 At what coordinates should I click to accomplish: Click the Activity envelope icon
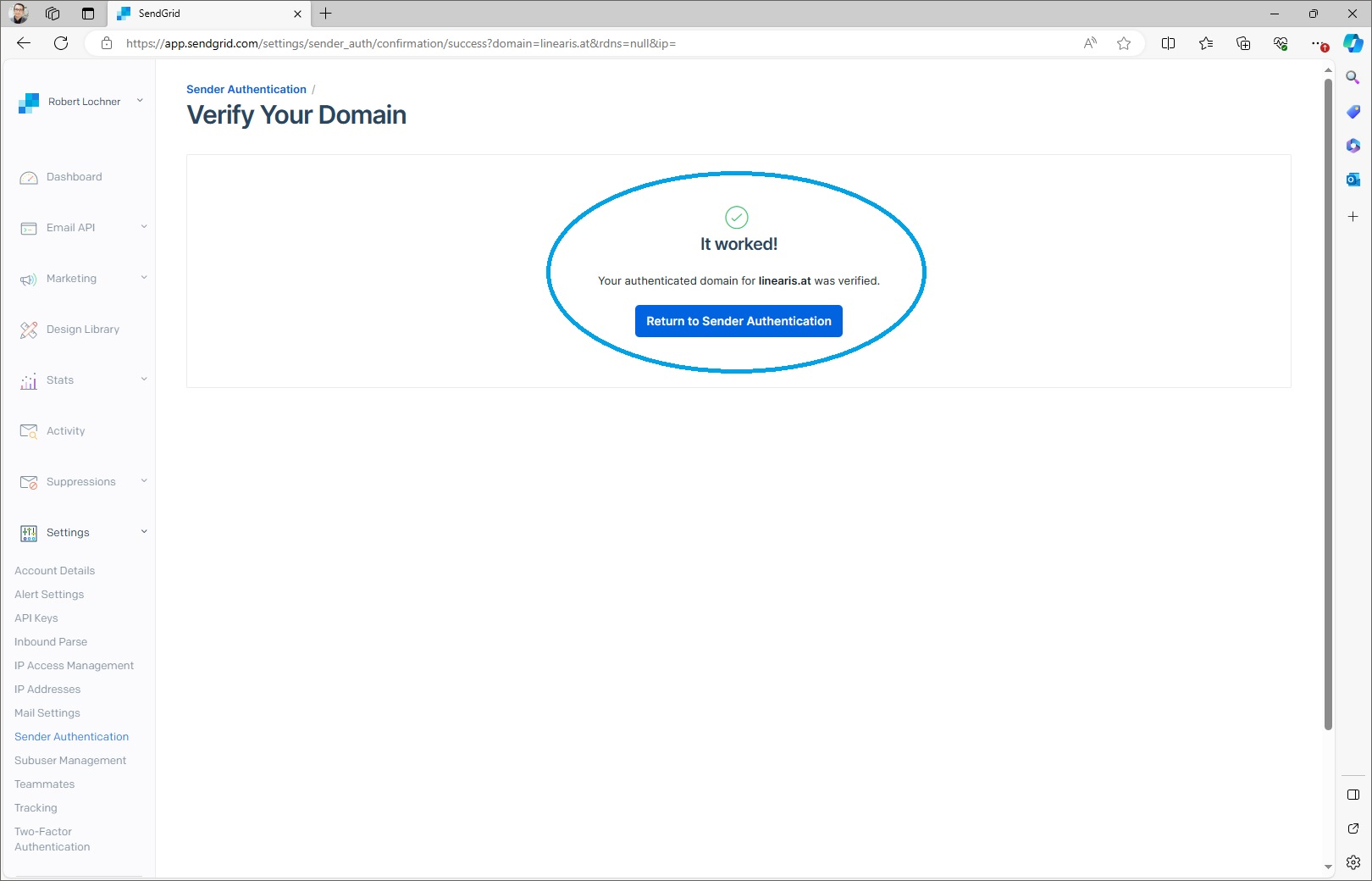(x=29, y=431)
